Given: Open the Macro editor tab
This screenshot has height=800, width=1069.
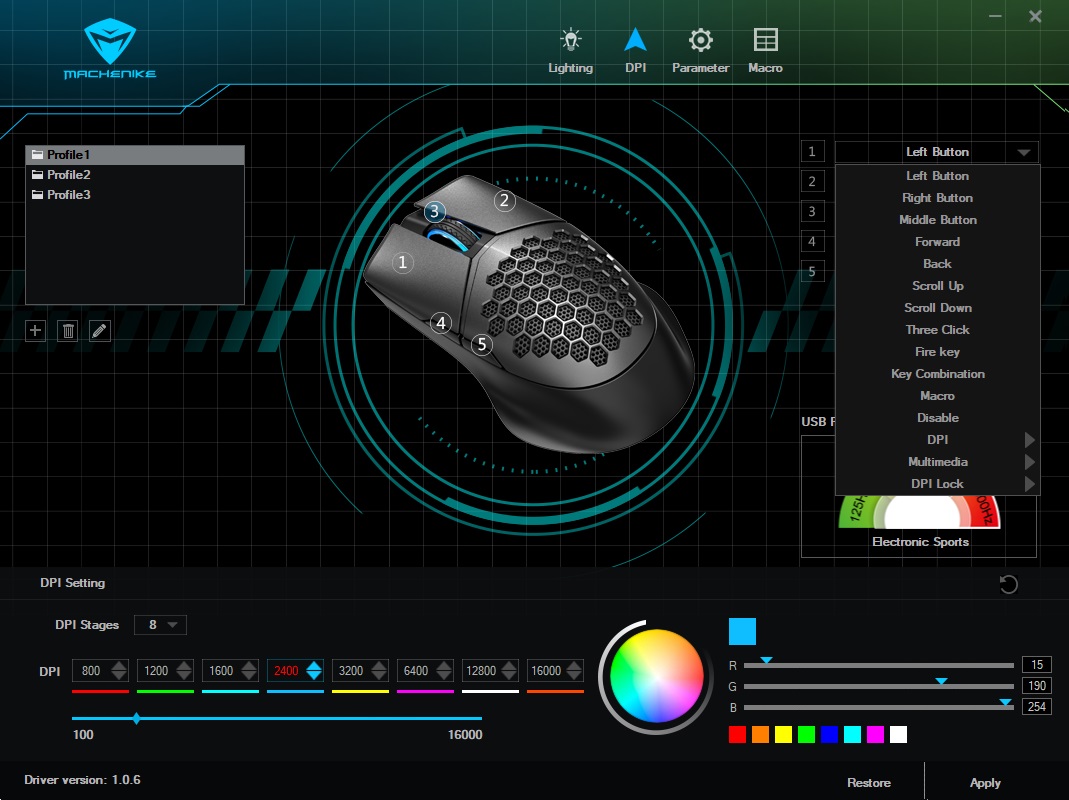Looking at the screenshot, I should point(765,50).
